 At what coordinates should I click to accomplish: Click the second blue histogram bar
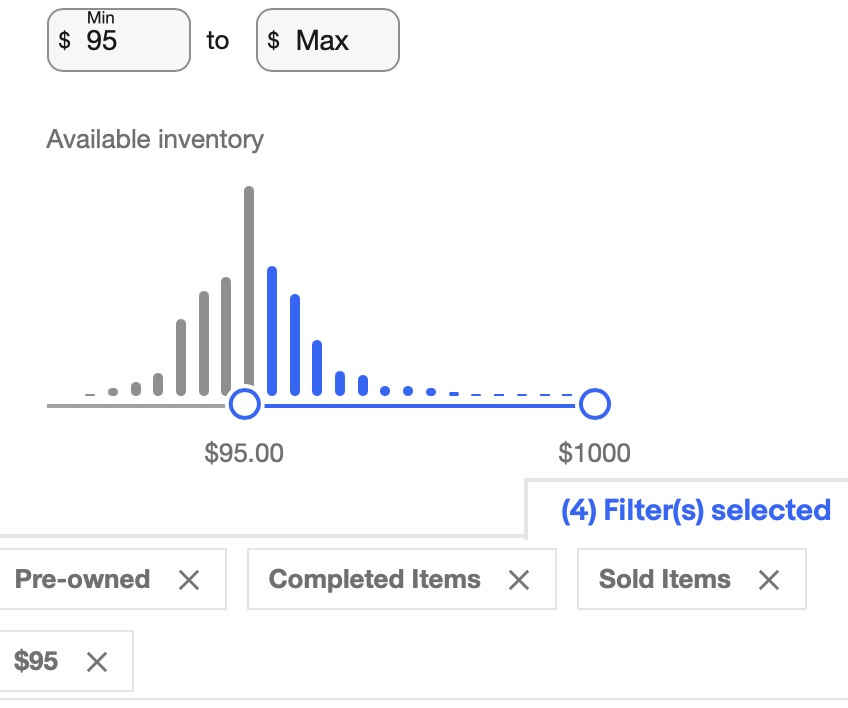295,345
